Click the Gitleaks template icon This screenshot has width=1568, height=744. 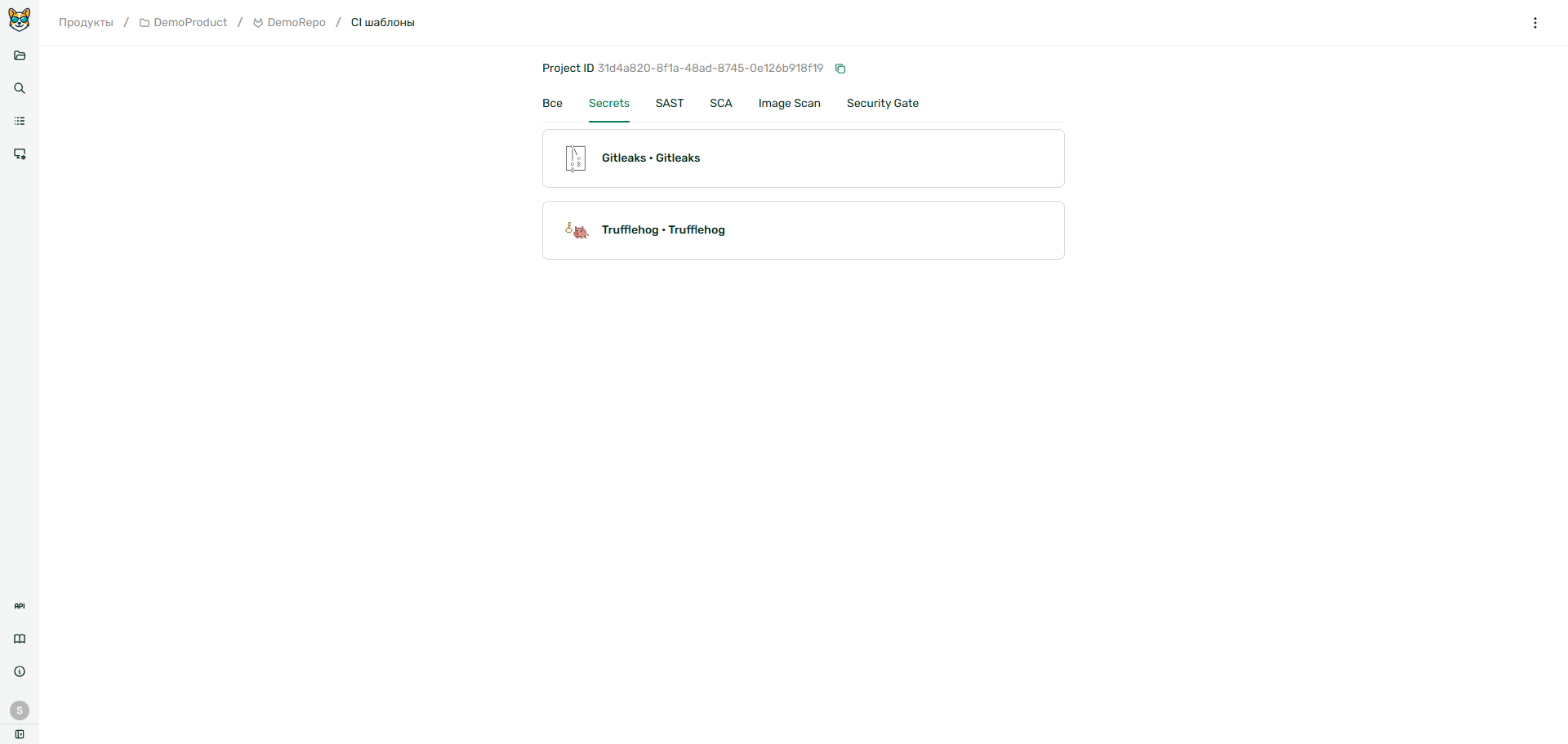tap(576, 158)
